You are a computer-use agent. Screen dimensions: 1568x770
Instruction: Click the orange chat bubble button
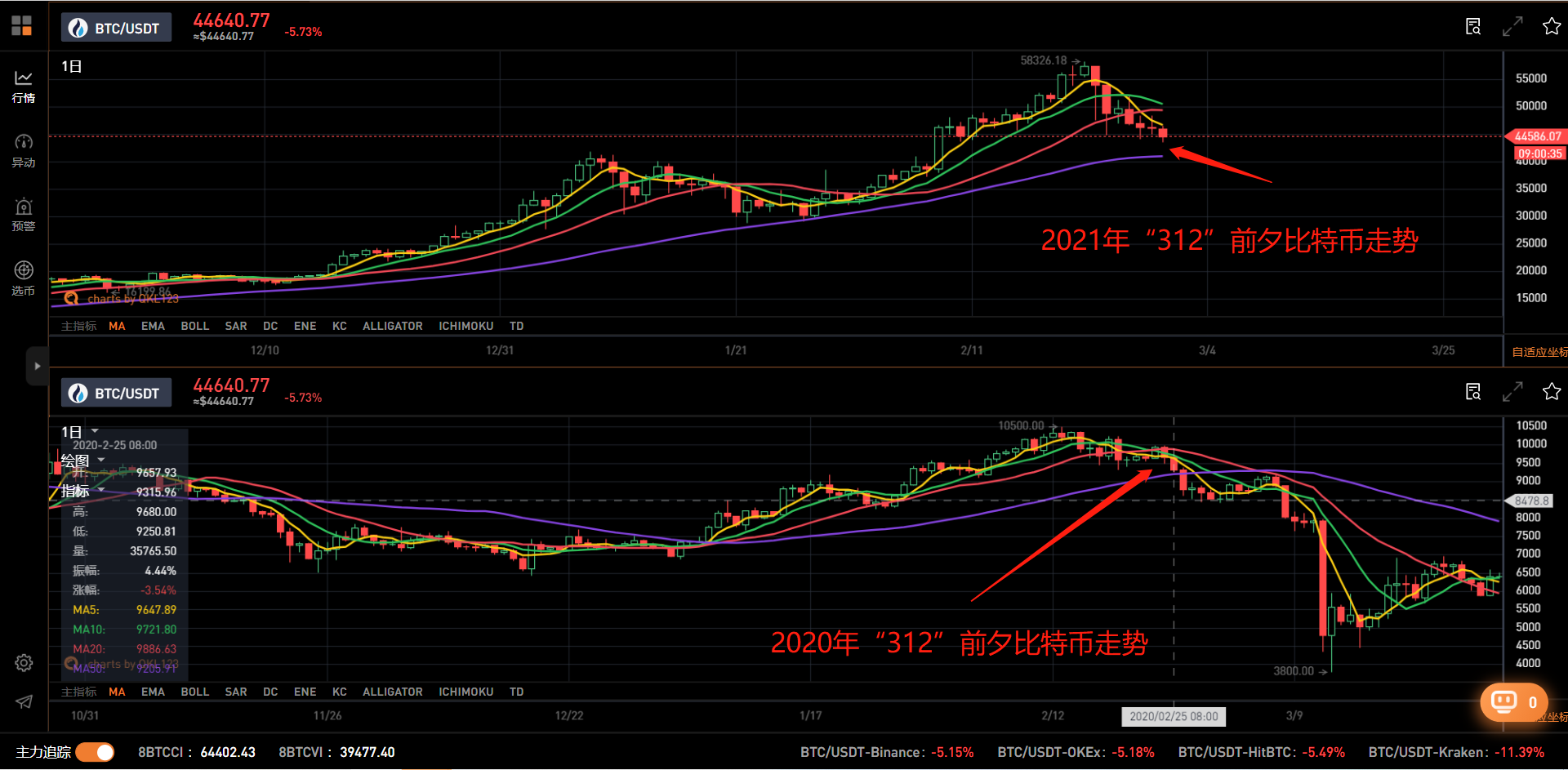[x=1513, y=702]
